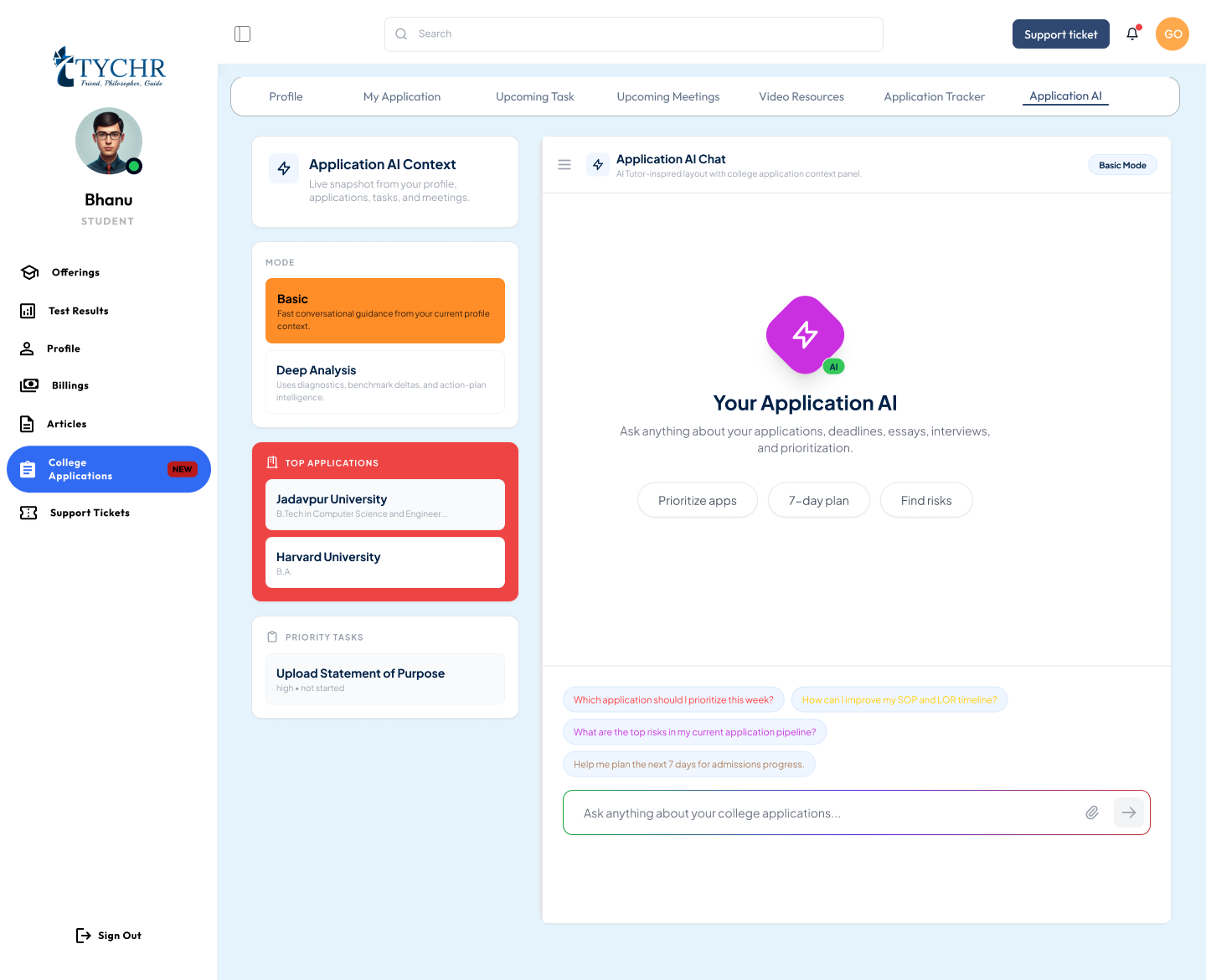
Task: Open Billings in the sidebar
Action: [70, 385]
